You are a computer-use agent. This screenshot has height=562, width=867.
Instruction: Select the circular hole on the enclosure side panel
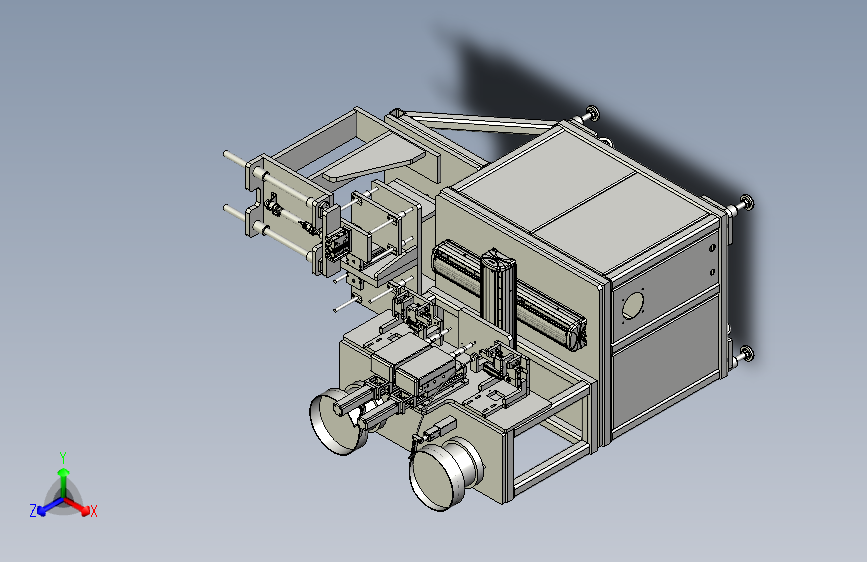point(633,305)
